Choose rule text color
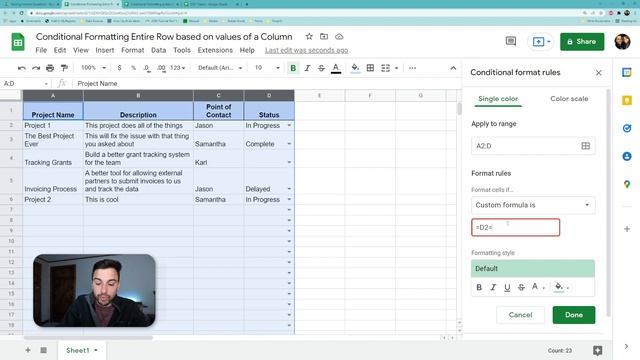Viewport: 640px width, 360px height. pyautogui.click(x=537, y=287)
